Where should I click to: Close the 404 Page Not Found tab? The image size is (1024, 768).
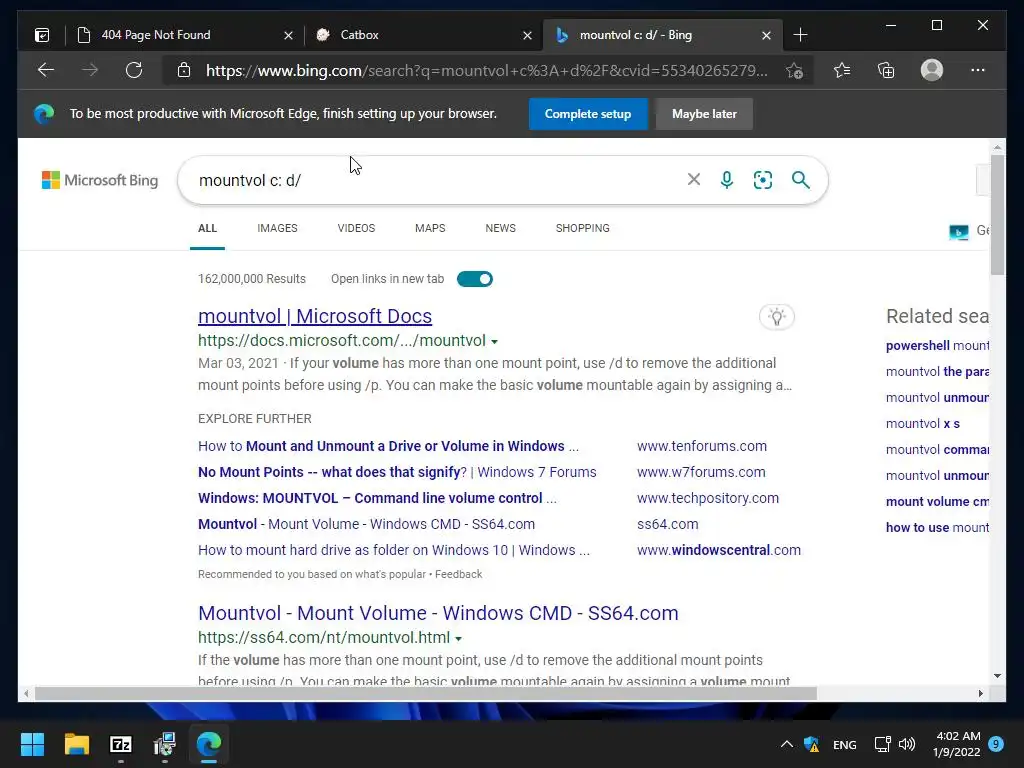(289, 36)
